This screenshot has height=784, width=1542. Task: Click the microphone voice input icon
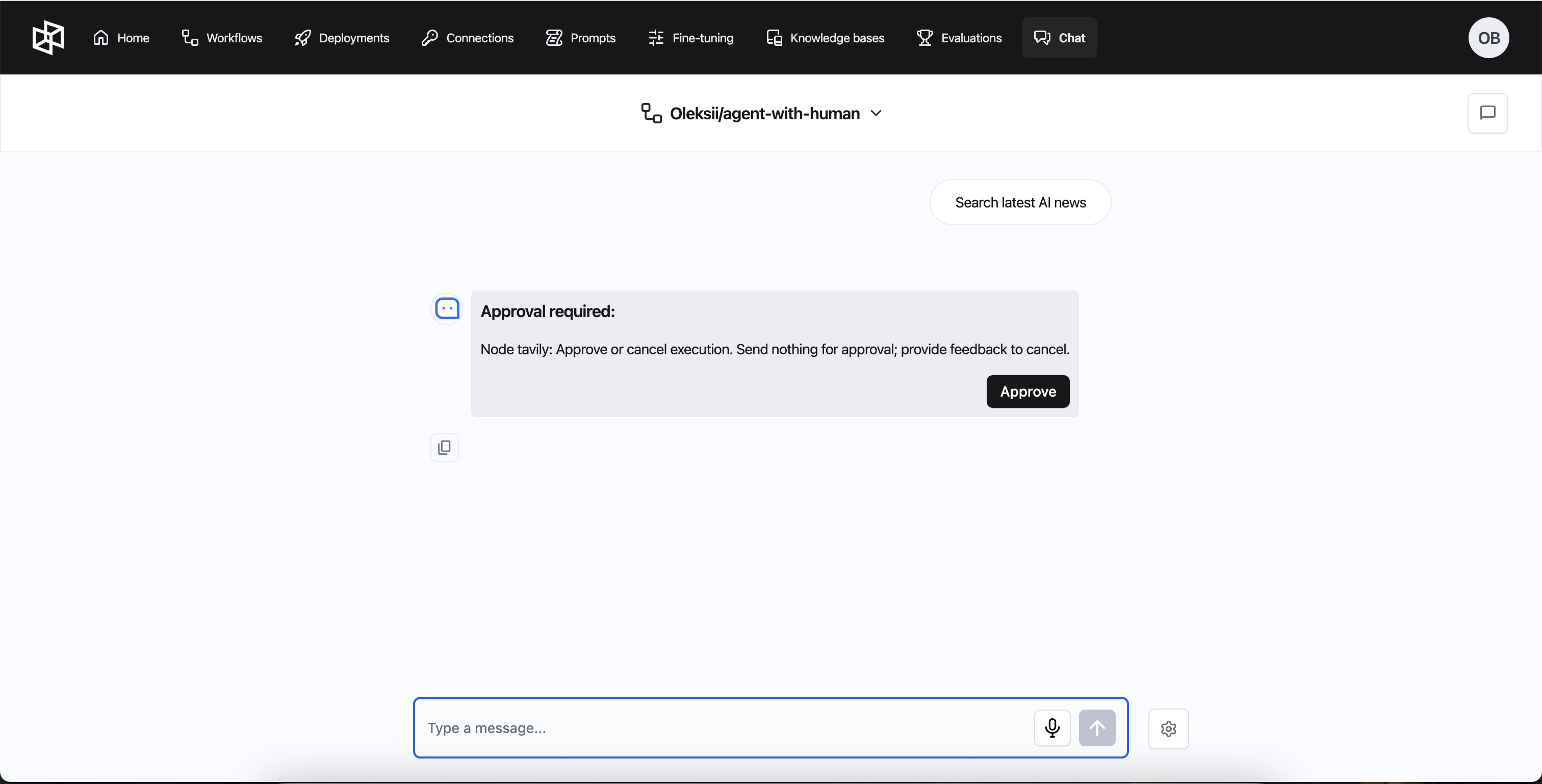point(1052,728)
